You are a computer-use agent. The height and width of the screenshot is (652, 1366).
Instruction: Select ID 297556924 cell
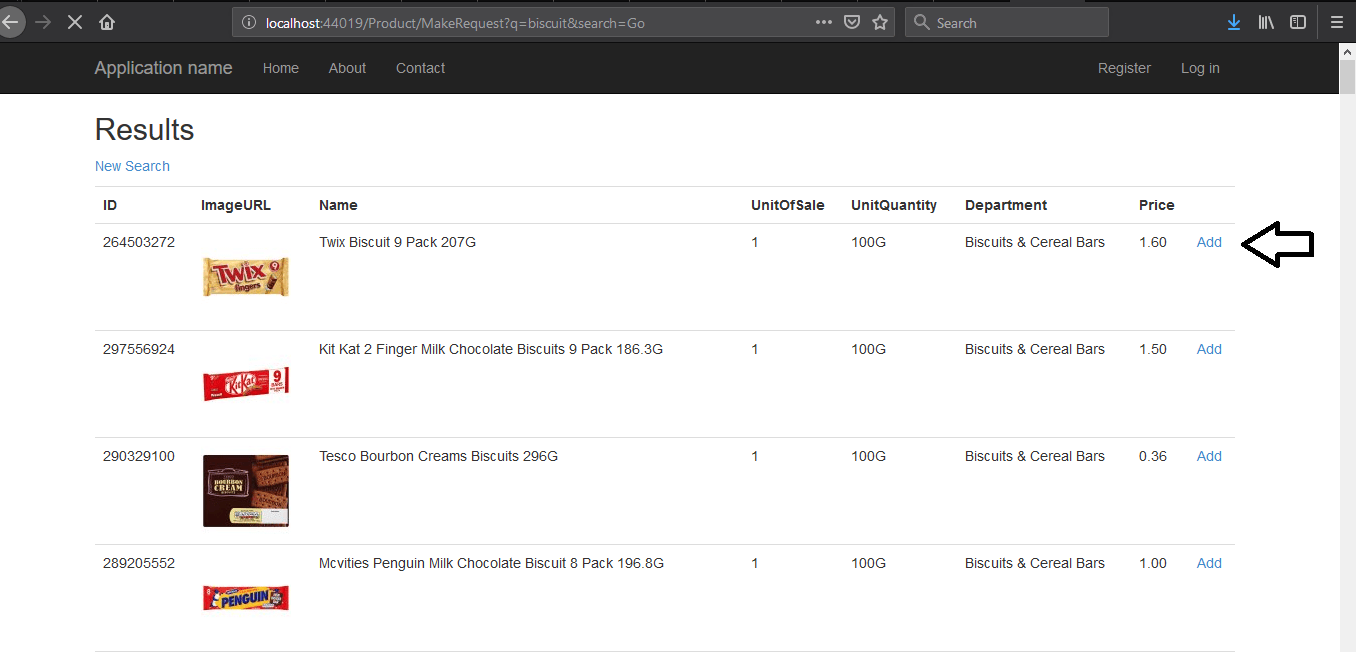(139, 349)
